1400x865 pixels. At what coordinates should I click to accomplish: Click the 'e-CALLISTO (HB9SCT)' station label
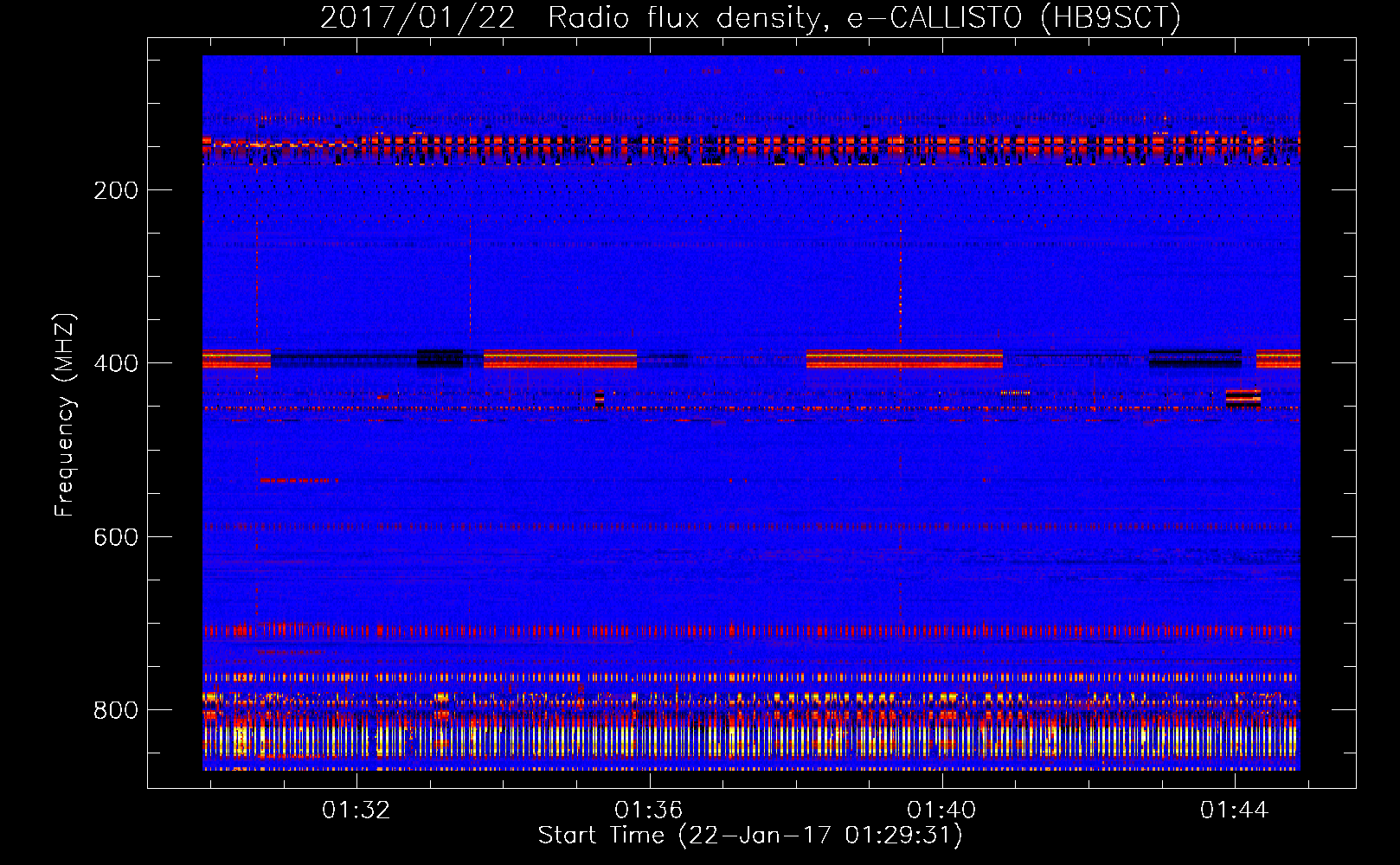click(x=1013, y=18)
